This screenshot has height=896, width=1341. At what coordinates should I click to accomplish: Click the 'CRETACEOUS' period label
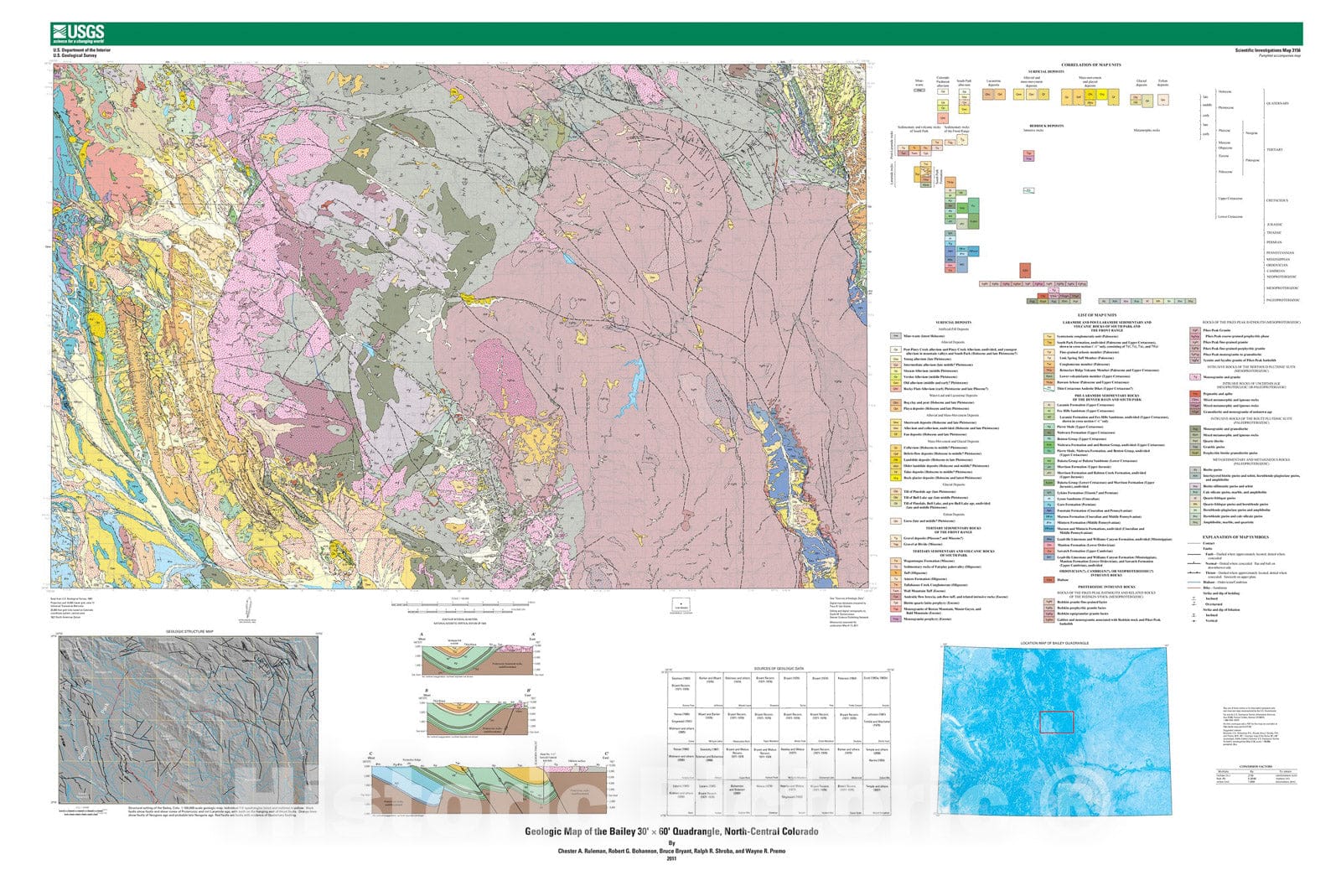(1277, 200)
